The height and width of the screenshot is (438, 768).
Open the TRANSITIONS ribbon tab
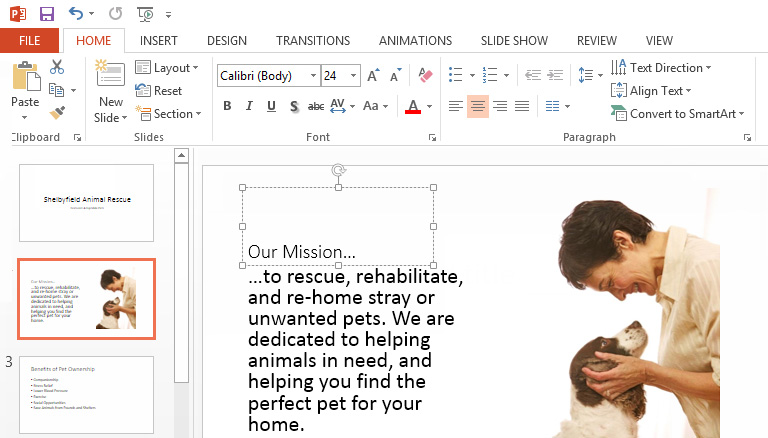click(313, 41)
